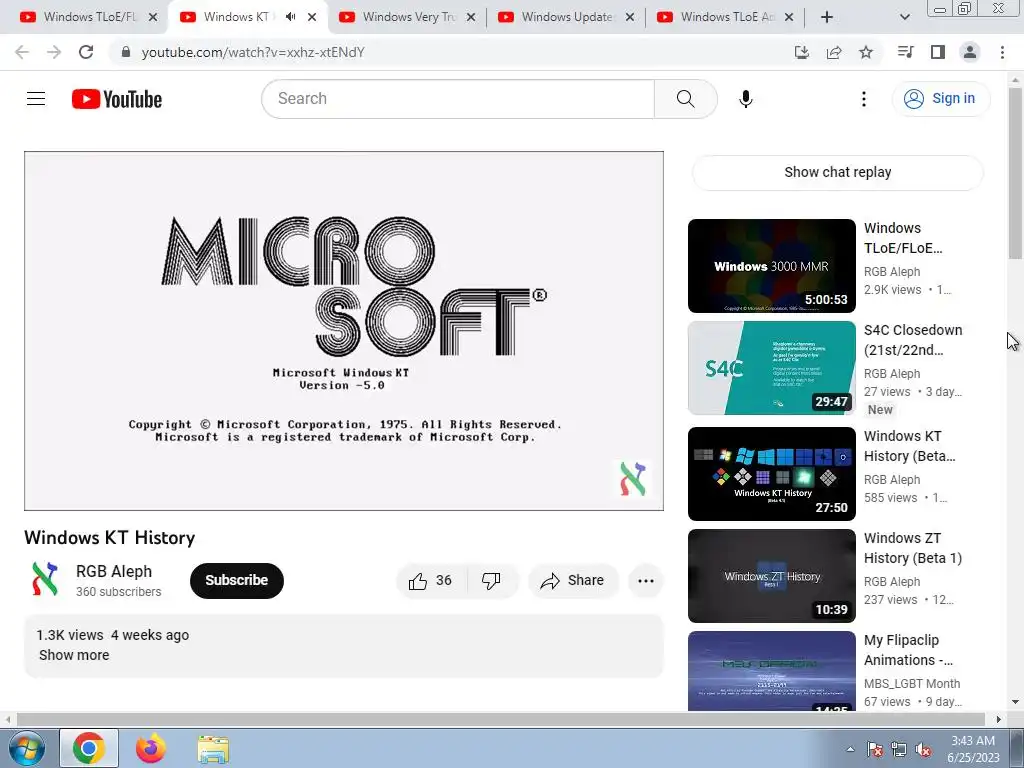The height and width of the screenshot is (768, 1024).
Task: Click the address bar URL
Action: (253, 52)
